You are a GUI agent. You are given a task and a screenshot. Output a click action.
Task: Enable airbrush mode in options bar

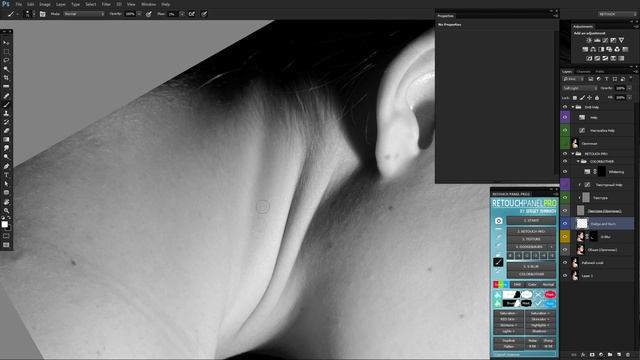point(191,14)
